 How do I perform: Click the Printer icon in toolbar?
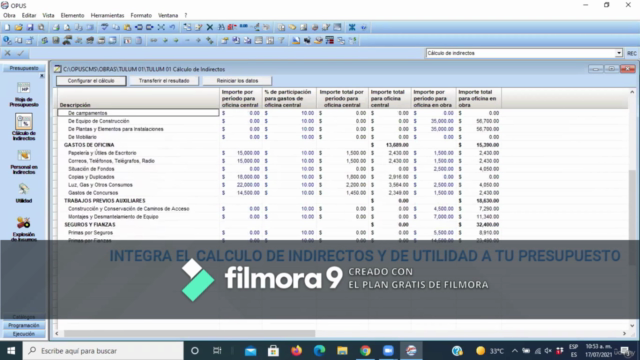tap(56, 27)
